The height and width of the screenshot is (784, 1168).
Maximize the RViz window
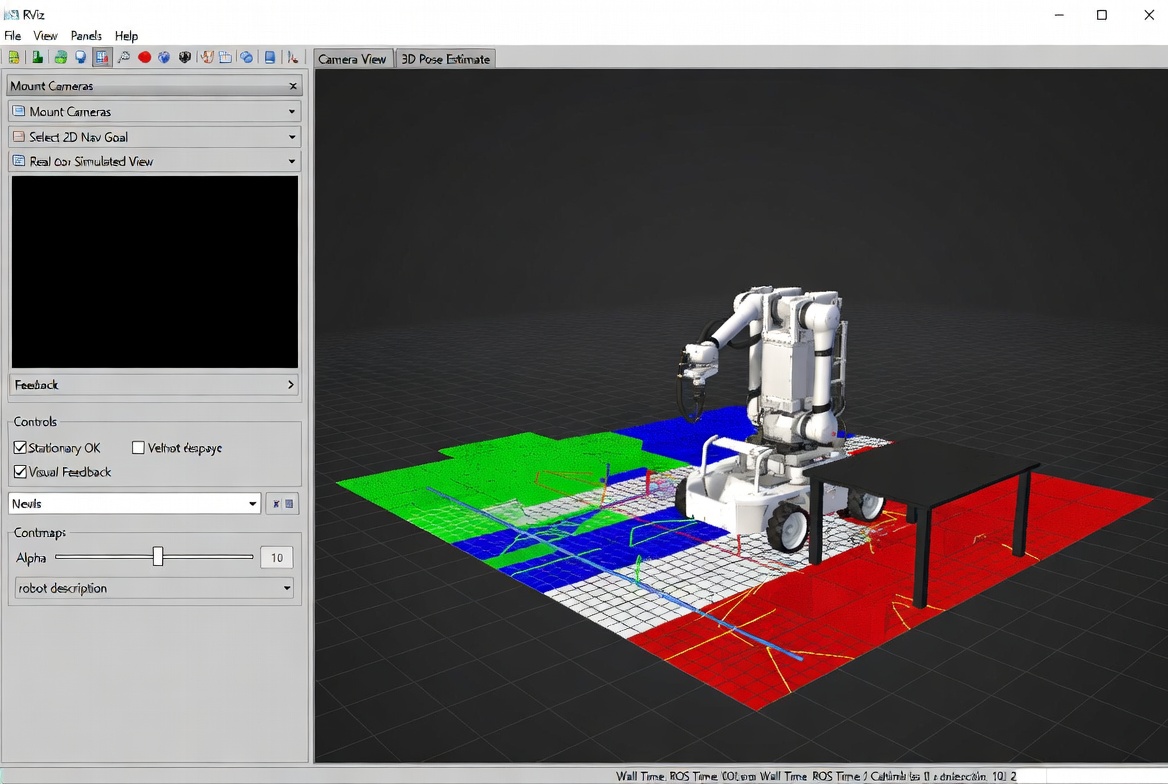point(1102,15)
